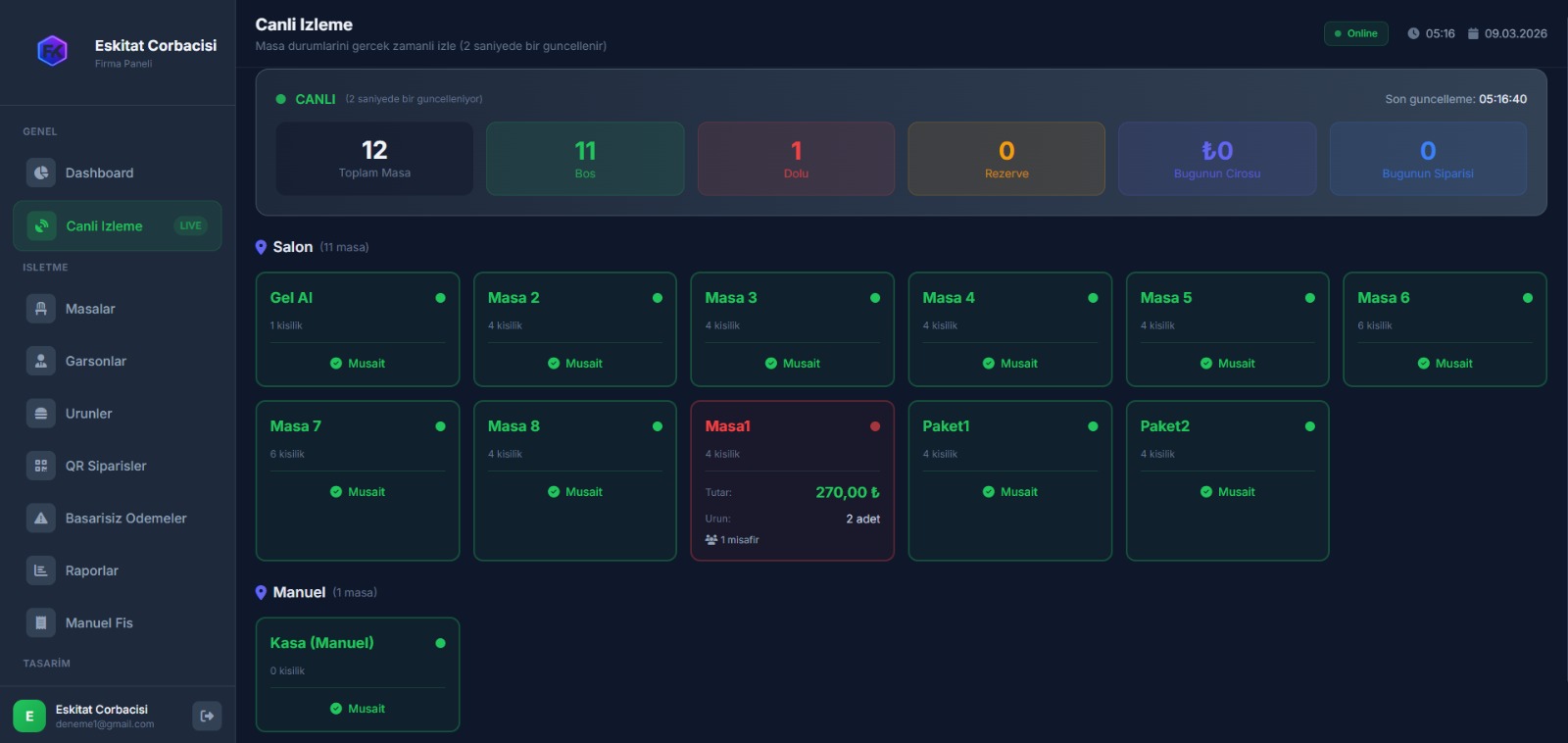The width and height of the screenshot is (1568, 743).
Task: Select the Masa 7 table card
Action: click(x=358, y=480)
